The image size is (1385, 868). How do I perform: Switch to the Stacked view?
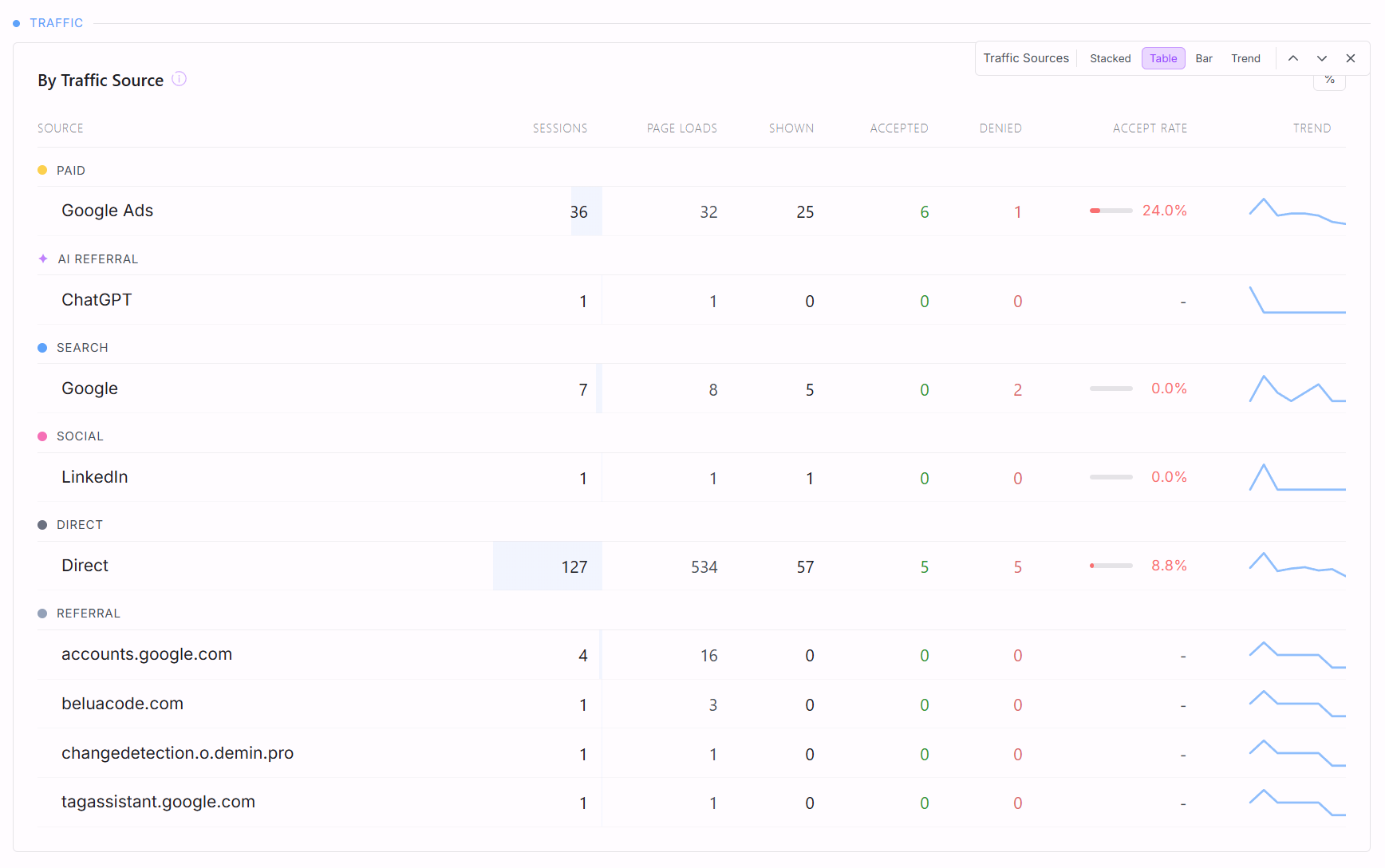pos(1110,58)
